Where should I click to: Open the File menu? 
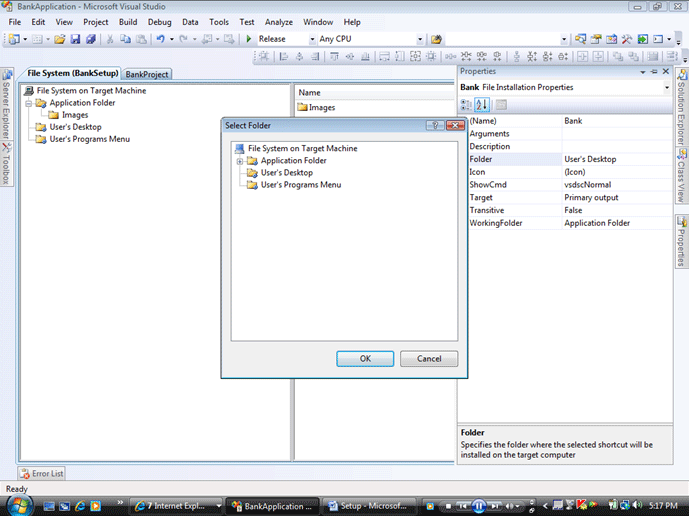[15, 22]
